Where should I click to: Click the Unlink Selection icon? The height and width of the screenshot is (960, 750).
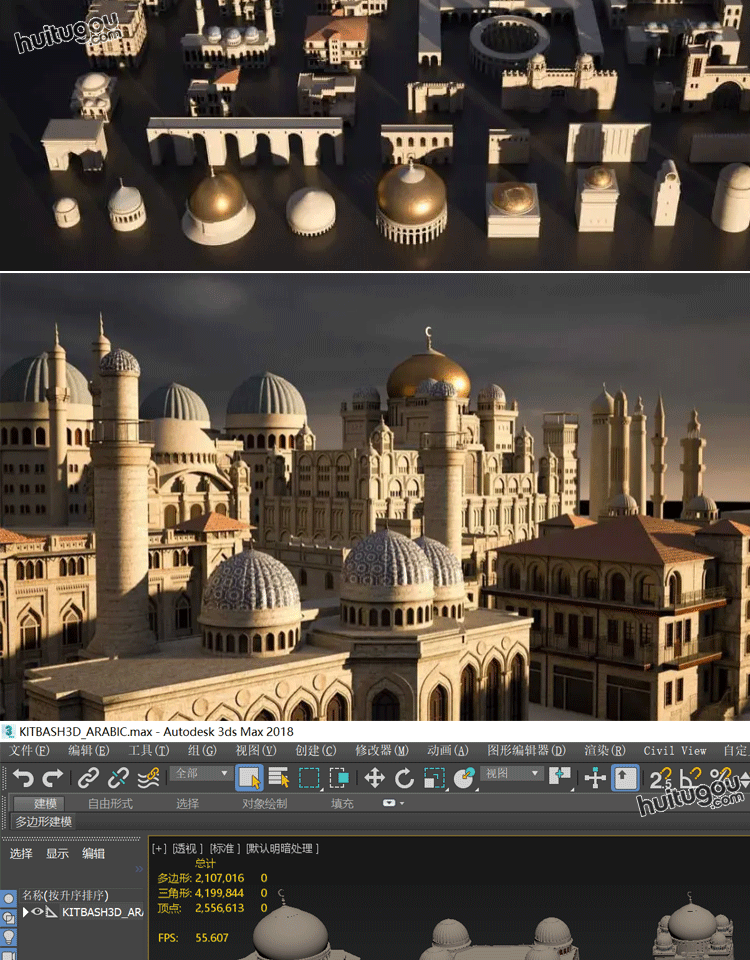(x=119, y=777)
